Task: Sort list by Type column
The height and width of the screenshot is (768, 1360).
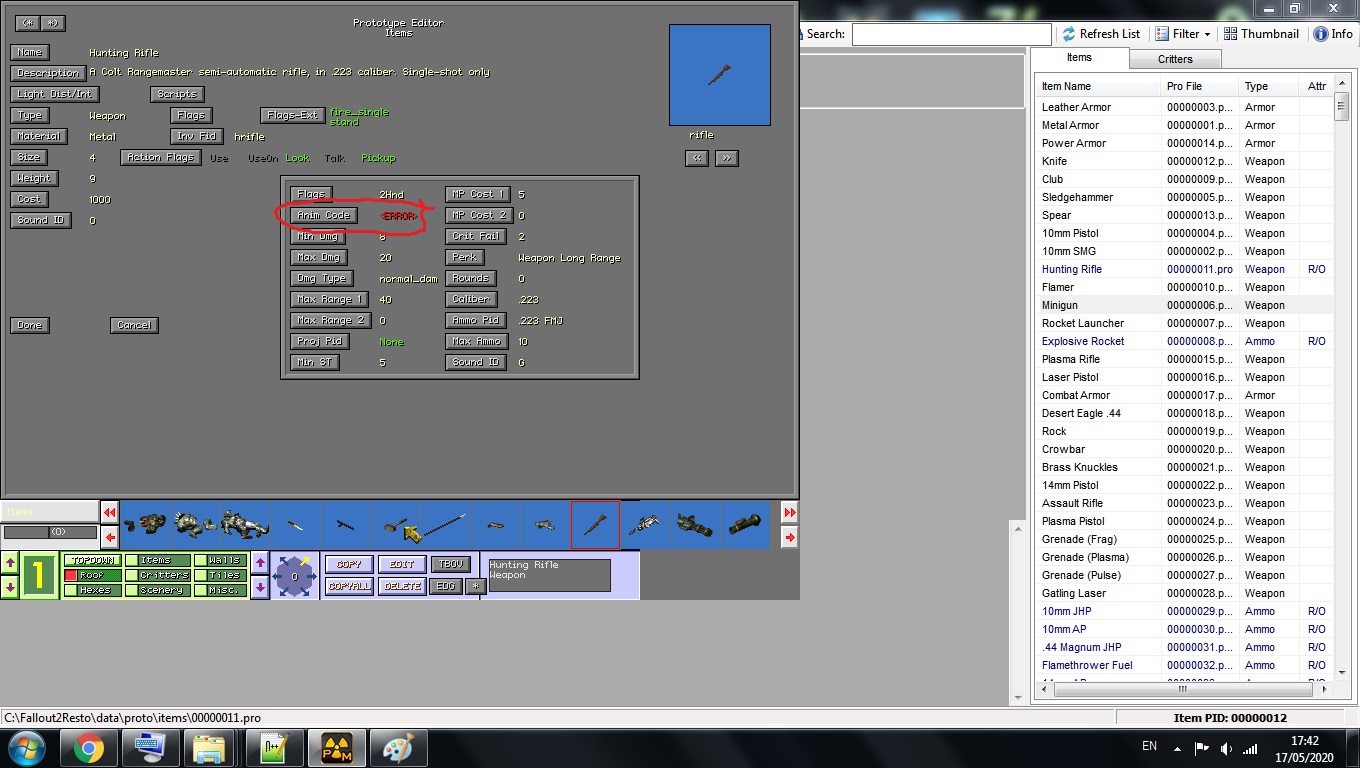Action: [1269, 86]
